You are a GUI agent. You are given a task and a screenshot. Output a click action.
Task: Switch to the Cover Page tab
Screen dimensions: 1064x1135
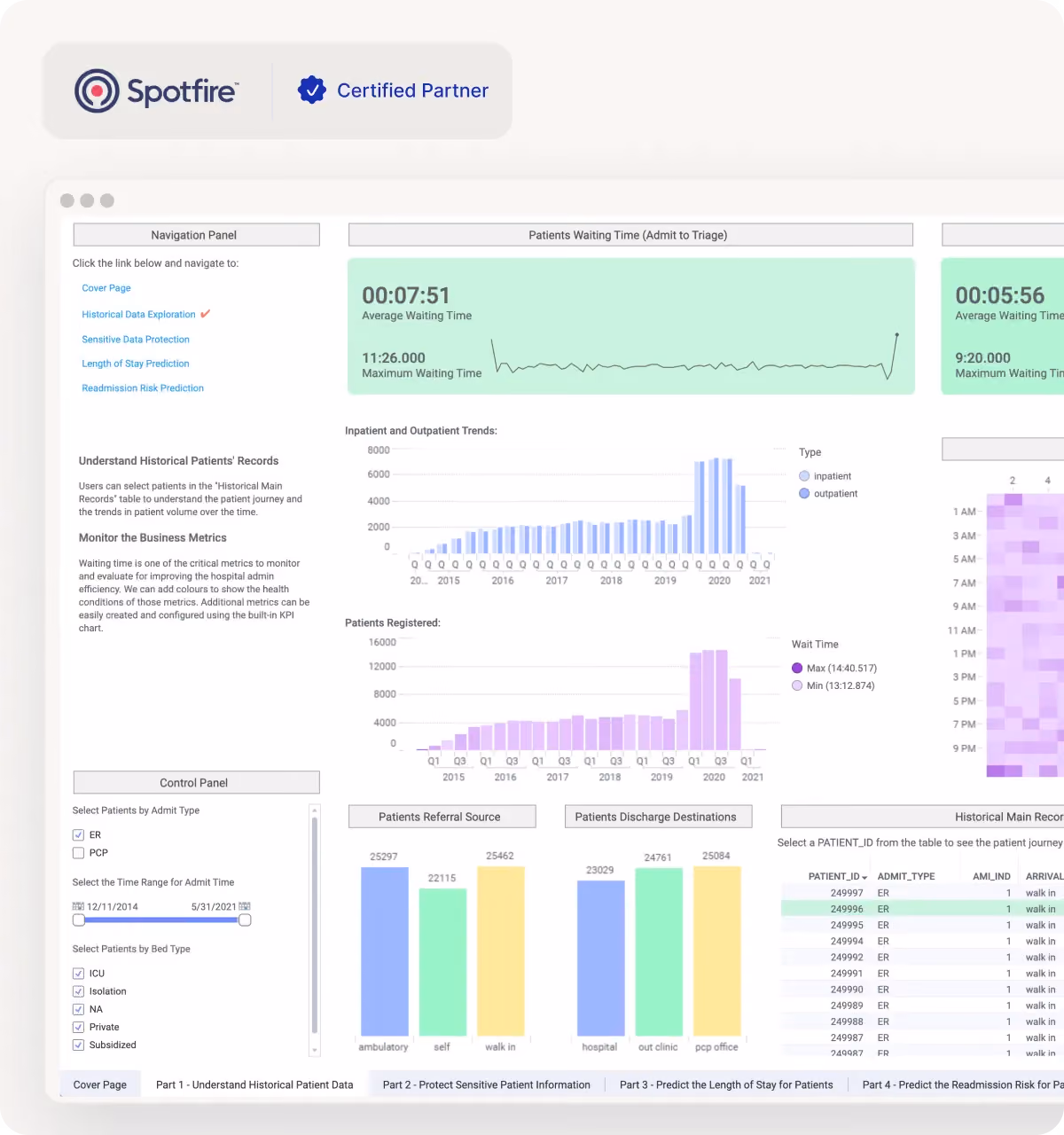(100, 1084)
